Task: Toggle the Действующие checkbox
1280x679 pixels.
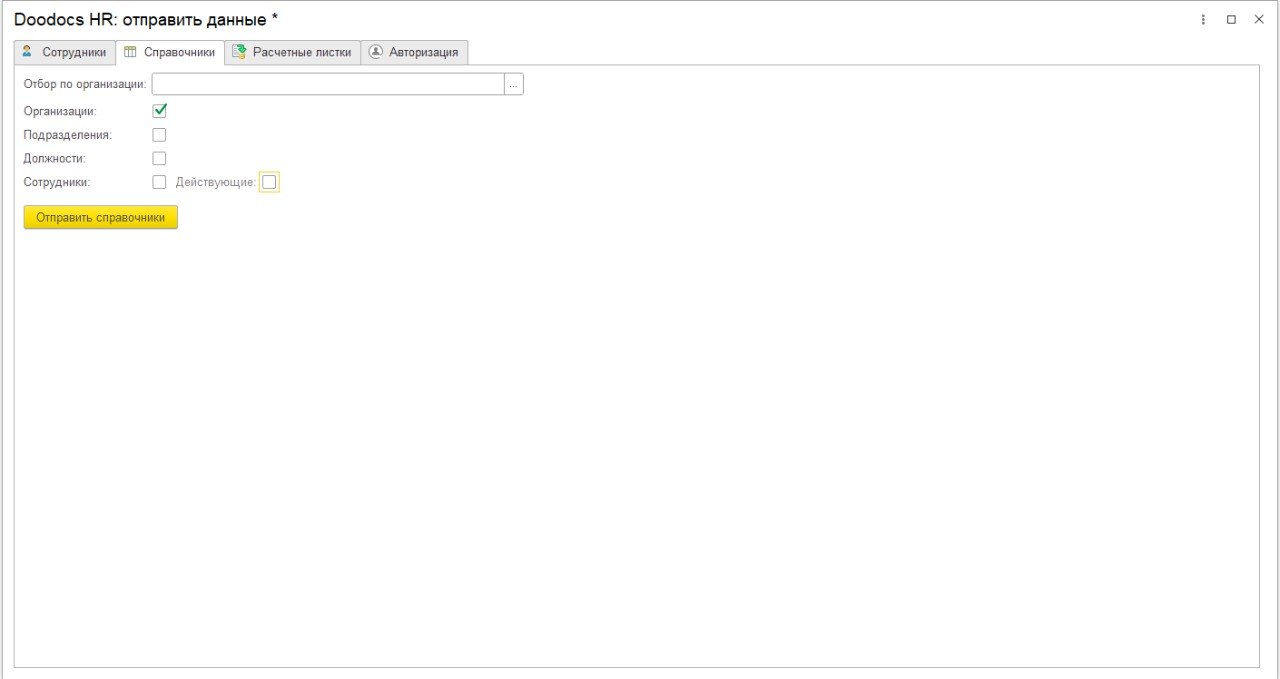Action: (x=269, y=182)
